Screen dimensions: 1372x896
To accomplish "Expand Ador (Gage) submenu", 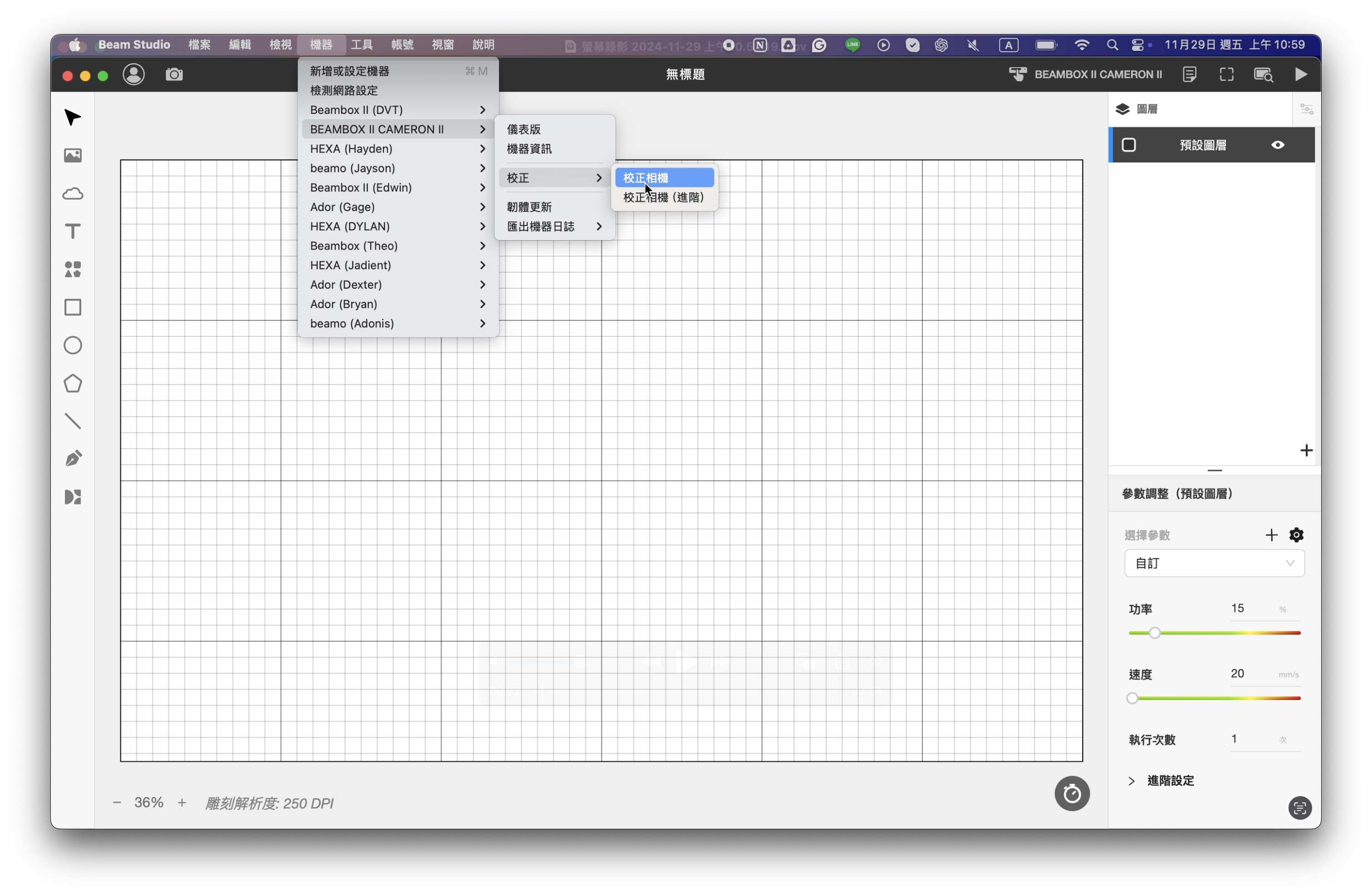I will tap(398, 207).
